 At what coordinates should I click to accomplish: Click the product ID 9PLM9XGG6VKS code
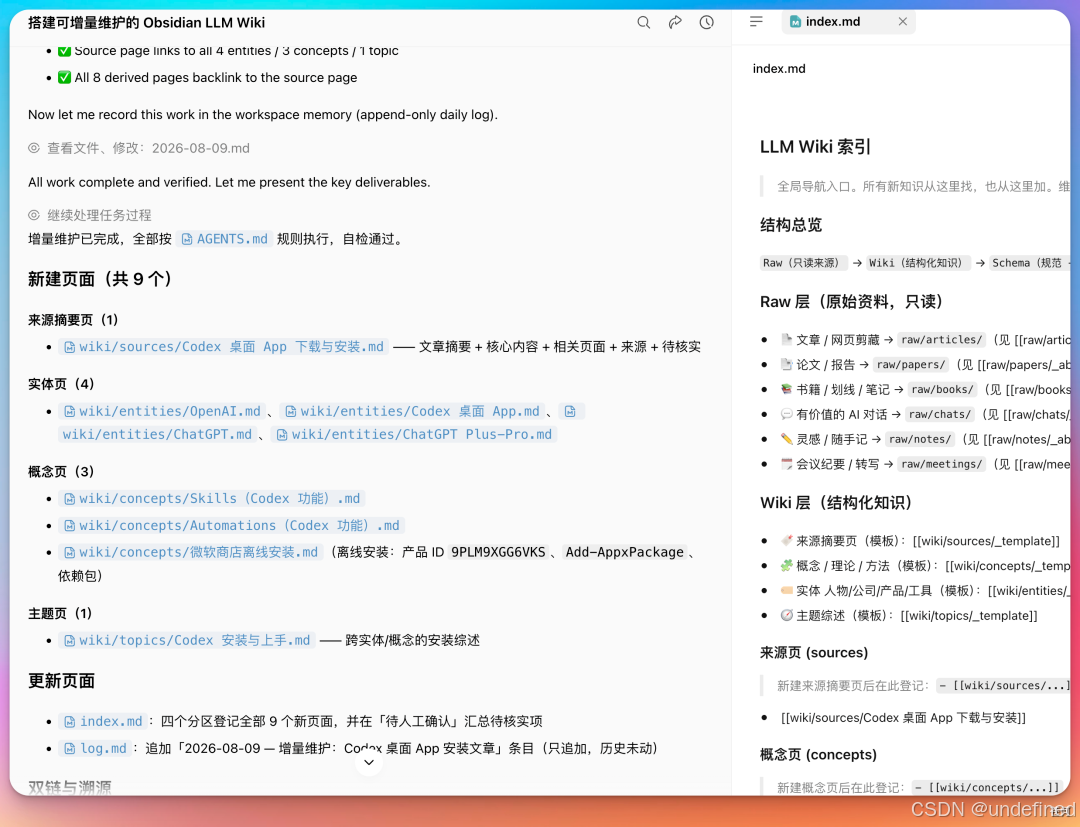(498, 552)
